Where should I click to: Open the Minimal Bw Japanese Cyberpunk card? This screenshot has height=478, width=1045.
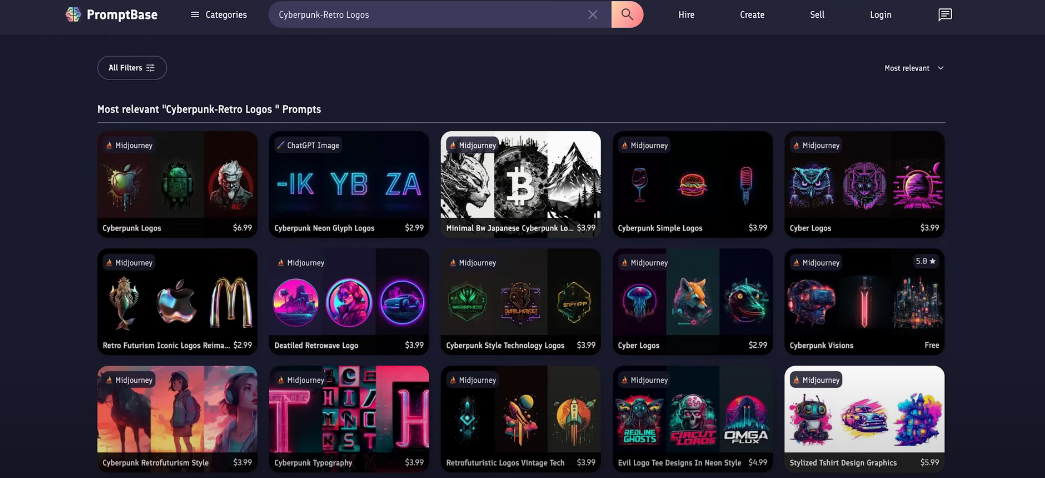click(x=521, y=184)
